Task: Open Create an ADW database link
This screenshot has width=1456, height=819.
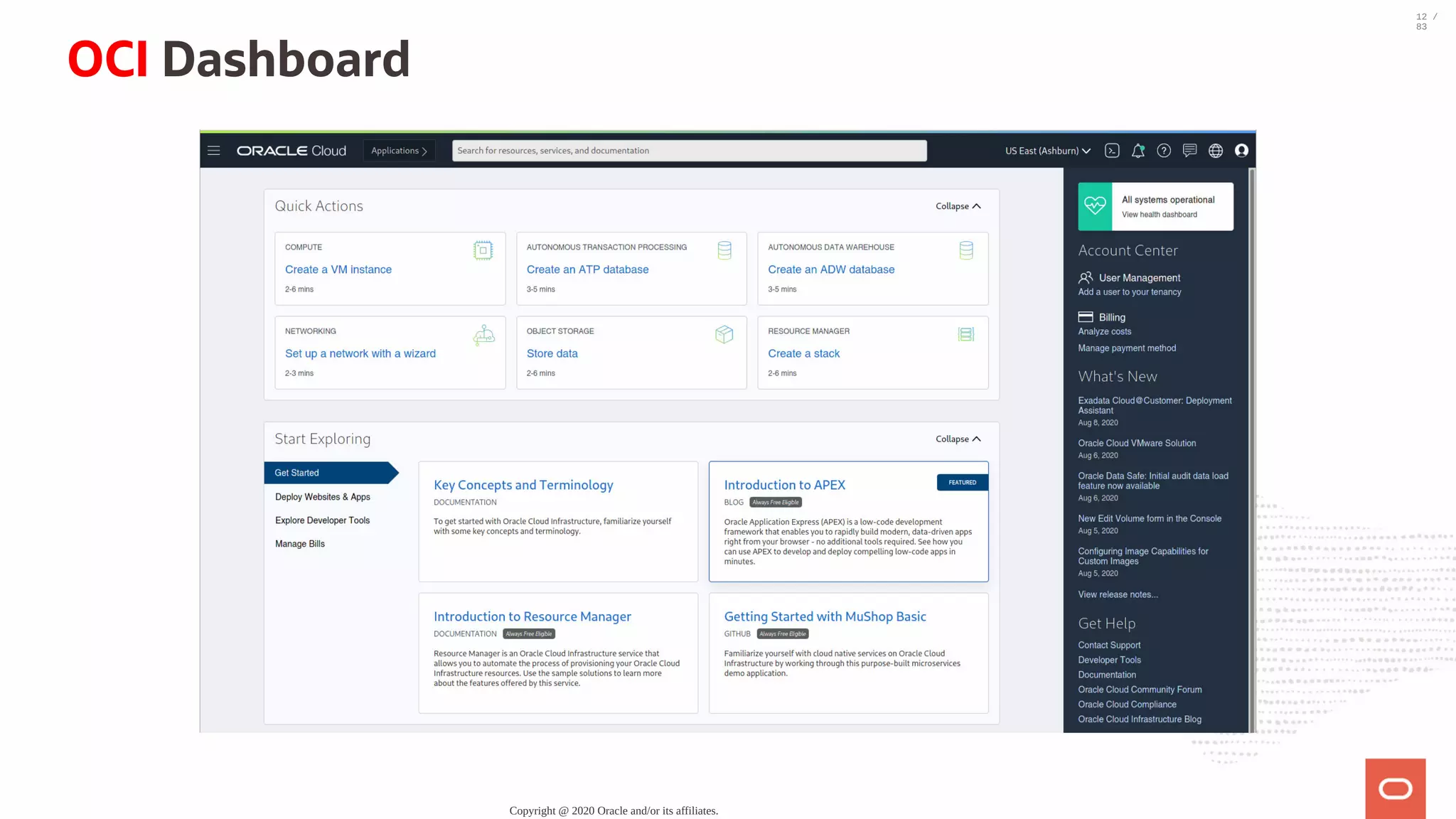Action: [x=831, y=269]
